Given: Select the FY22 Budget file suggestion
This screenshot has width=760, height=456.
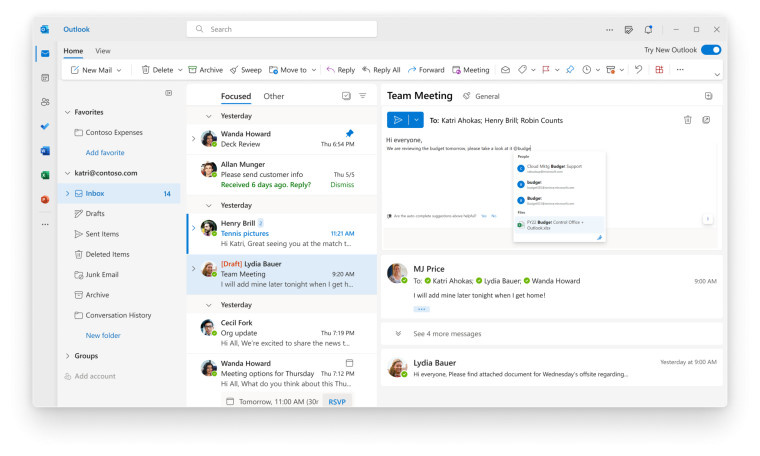Looking at the screenshot, I should 559,225.
